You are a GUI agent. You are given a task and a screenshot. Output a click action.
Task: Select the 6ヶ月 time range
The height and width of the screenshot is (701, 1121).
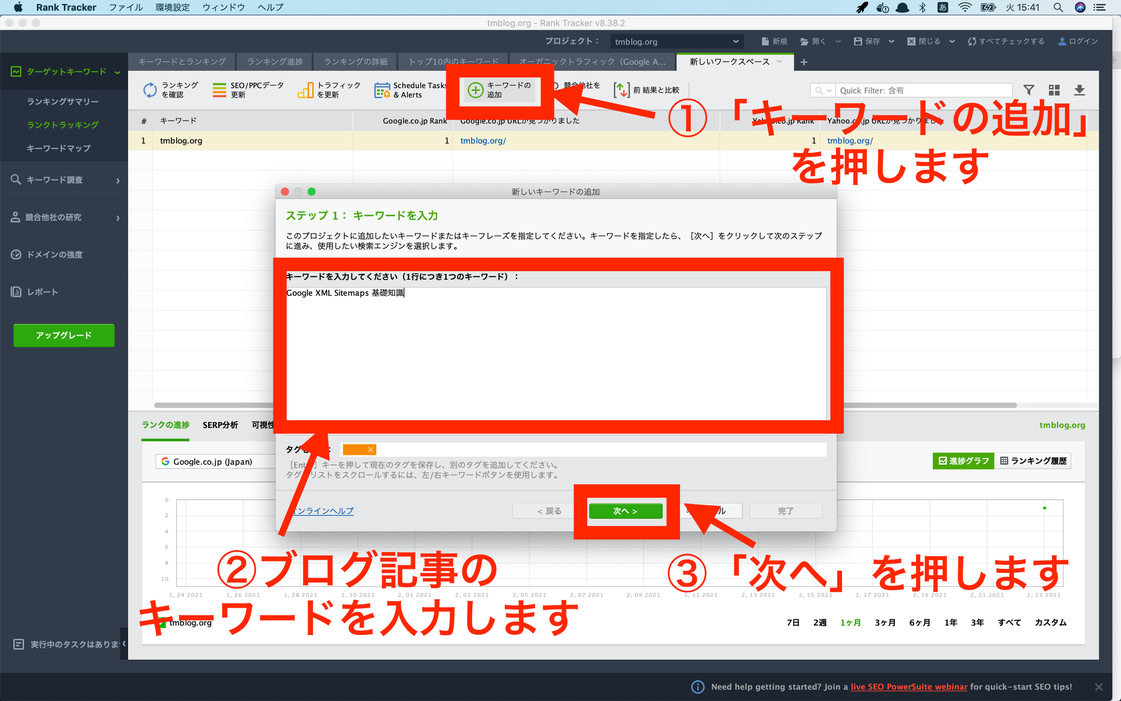919,622
